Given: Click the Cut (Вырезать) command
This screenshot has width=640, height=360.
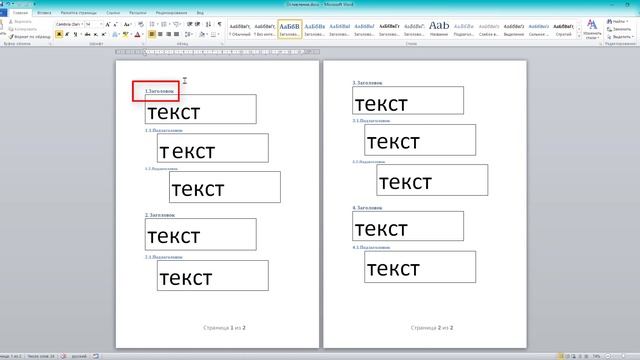Looking at the screenshot, I should coord(20,22).
